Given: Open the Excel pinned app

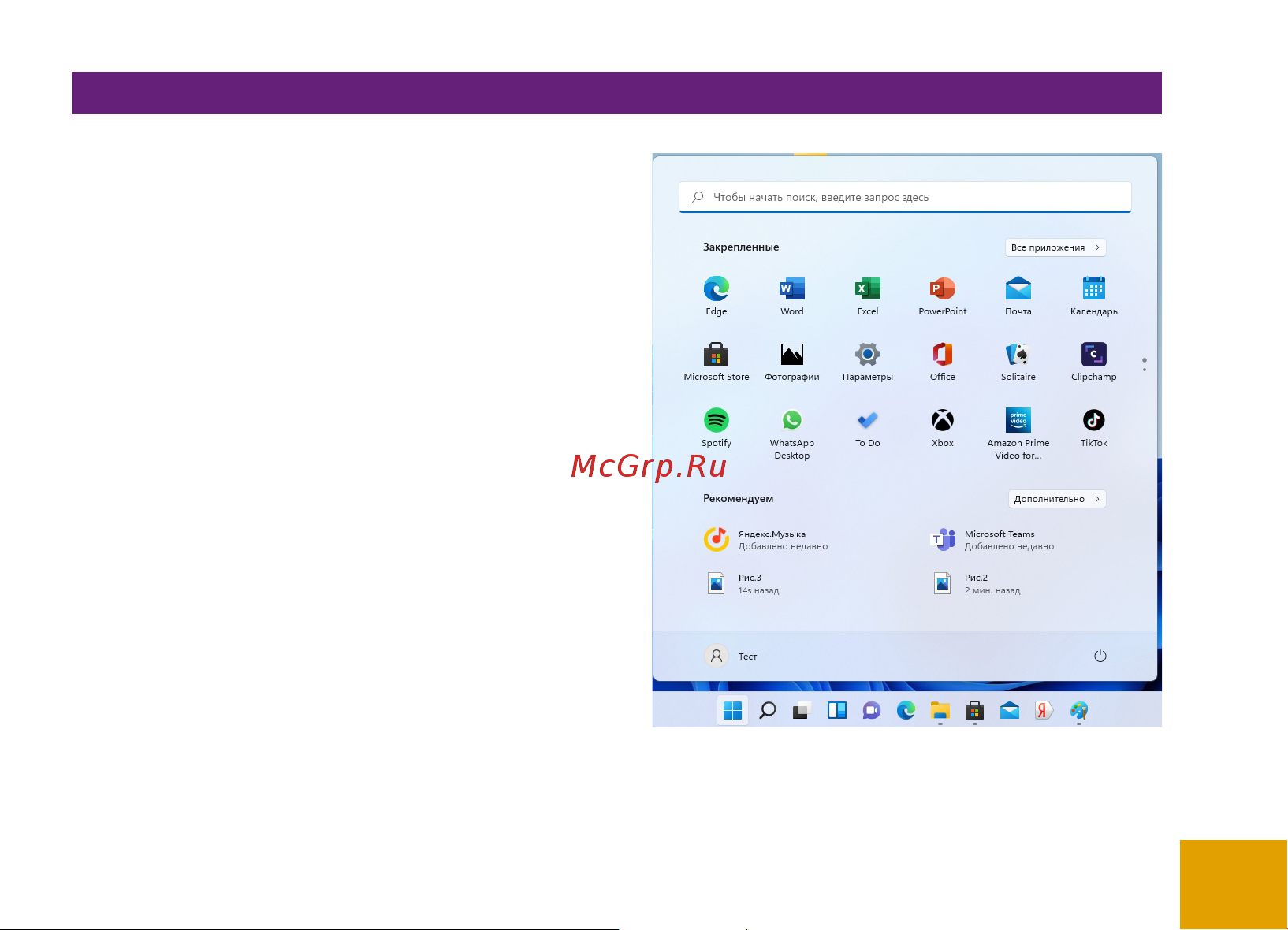Looking at the screenshot, I should 867,296.
